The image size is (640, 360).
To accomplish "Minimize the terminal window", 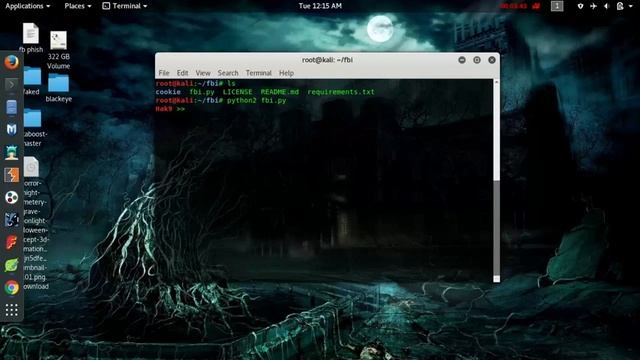I will click(x=462, y=60).
